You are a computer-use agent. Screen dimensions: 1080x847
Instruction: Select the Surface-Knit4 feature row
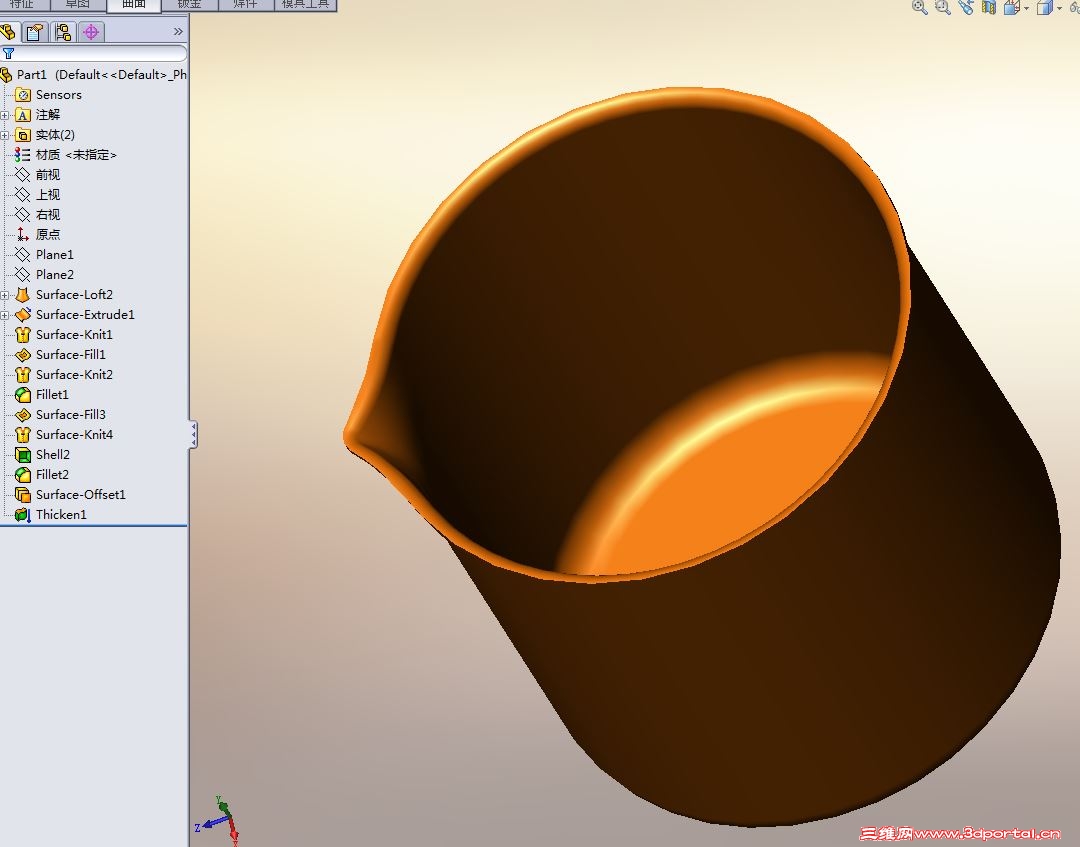64,435
